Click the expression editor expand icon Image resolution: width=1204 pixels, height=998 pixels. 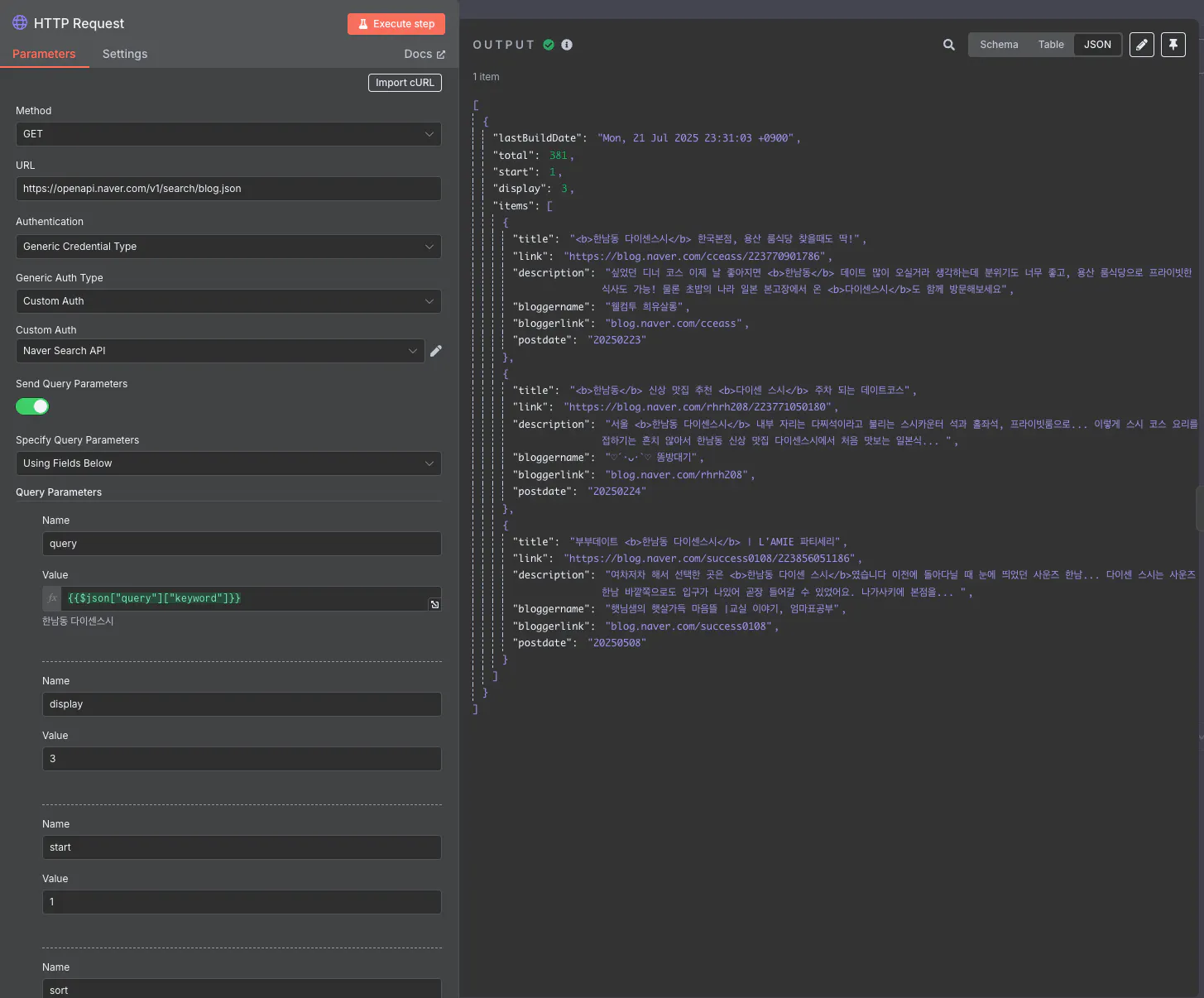[x=434, y=605]
